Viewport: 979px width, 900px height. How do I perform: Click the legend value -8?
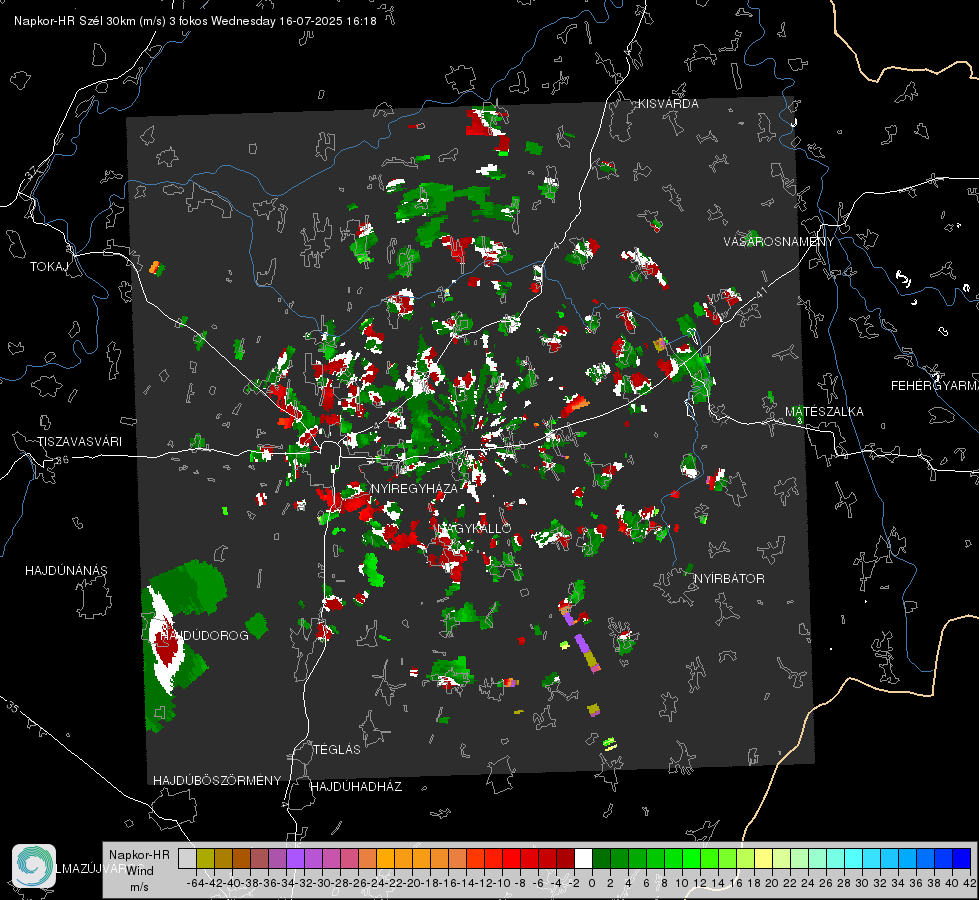pyautogui.click(x=519, y=883)
